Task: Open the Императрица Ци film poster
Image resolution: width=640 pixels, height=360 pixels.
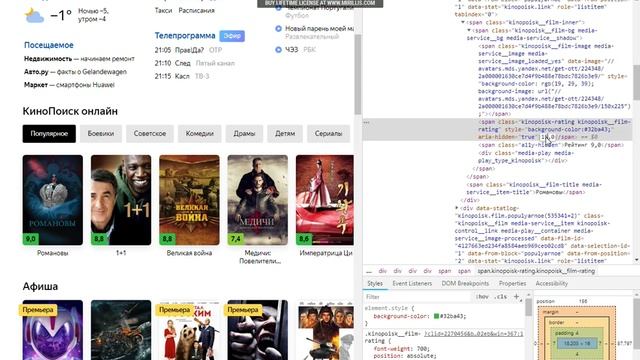Action: coord(325,200)
